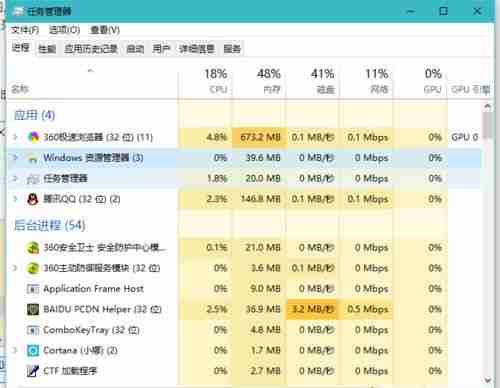Sort by the 41% 磁盘 column header

coord(312,82)
